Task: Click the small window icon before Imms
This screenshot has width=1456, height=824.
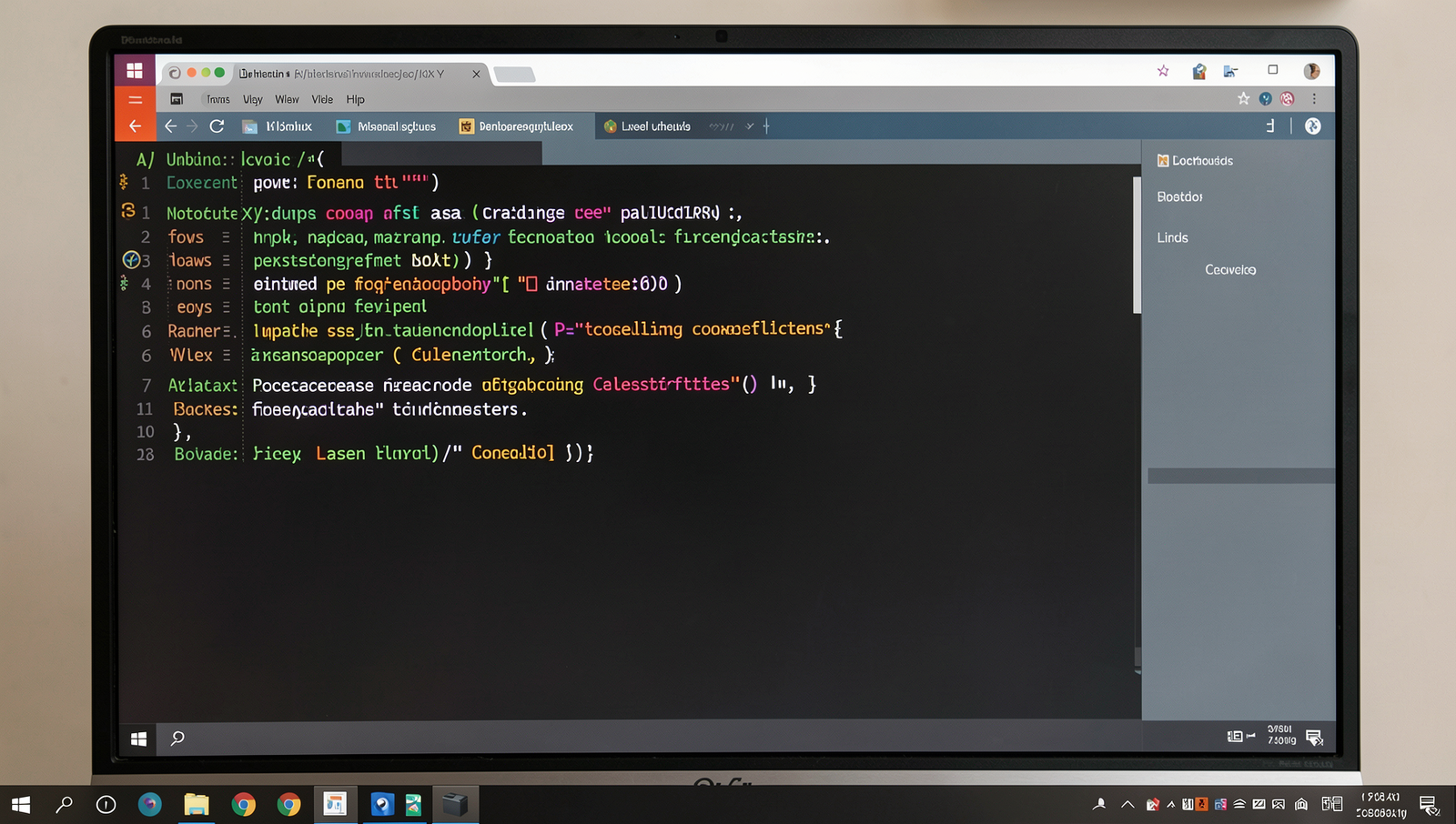Action: point(177,99)
